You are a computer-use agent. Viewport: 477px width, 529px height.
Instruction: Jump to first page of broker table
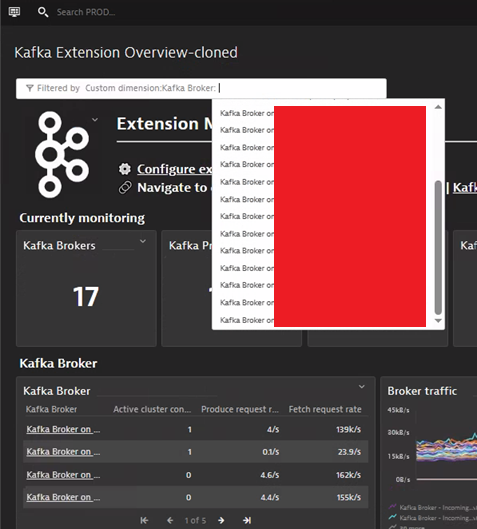coord(144,520)
